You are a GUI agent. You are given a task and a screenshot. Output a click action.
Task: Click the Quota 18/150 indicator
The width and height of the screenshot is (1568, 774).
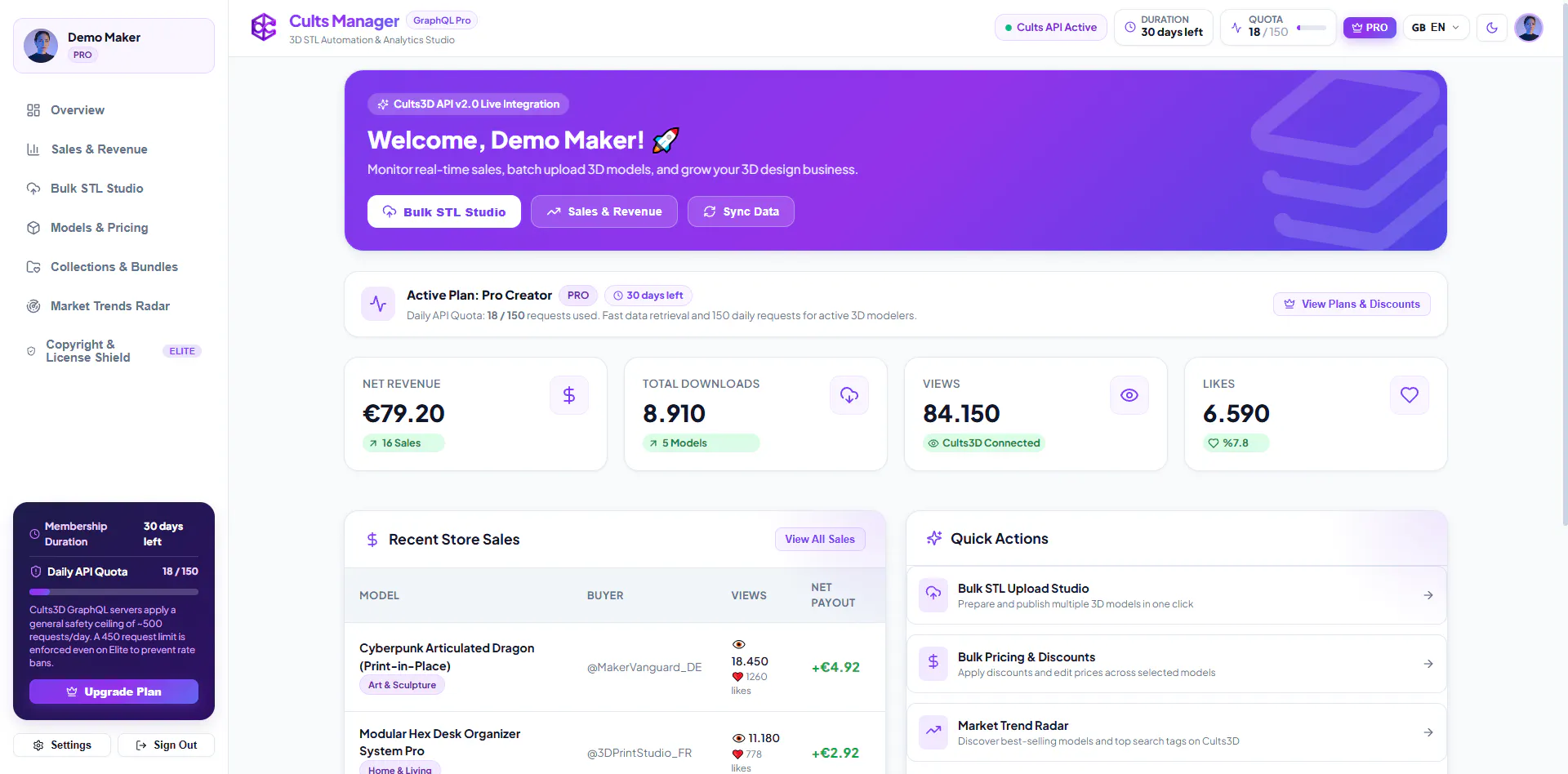tap(1278, 28)
